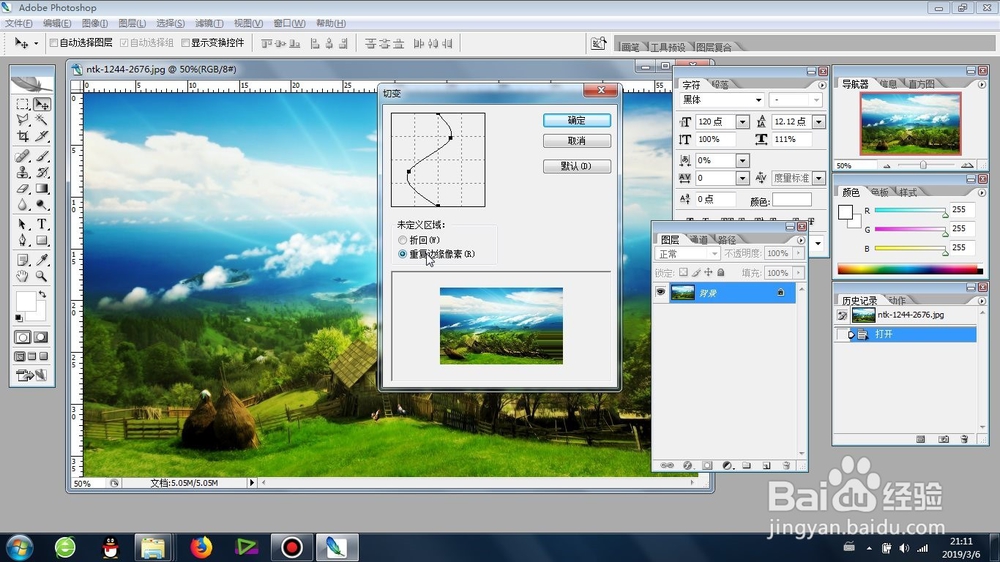Toggle history brush source for ntk-1244-2676.jpg snapshot
This screenshot has height=562, width=1000.
pyautogui.click(x=842, y=315)
